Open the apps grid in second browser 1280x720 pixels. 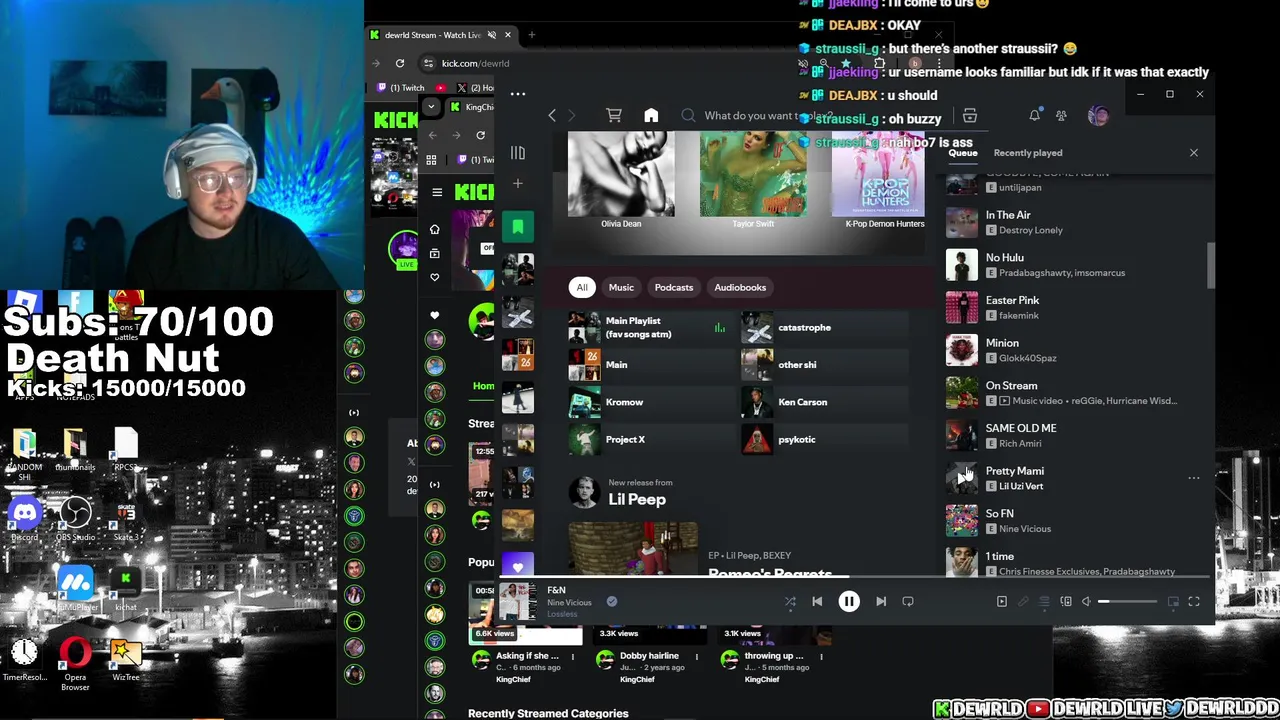(x=431, y=160)
